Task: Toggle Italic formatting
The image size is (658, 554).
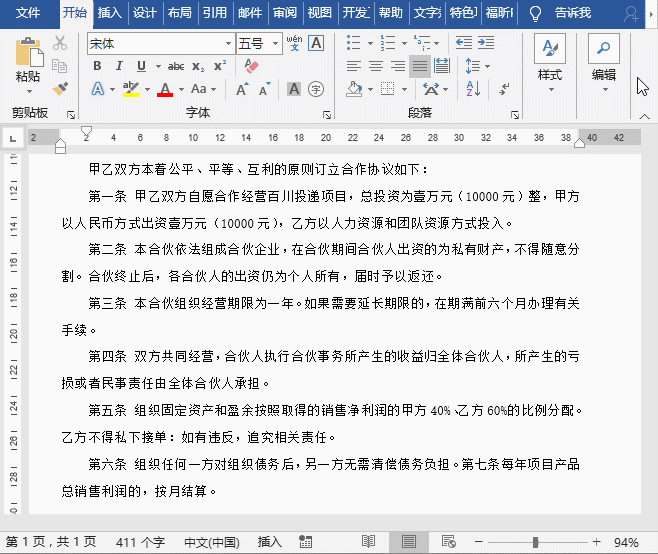Action: click(119, 66)
